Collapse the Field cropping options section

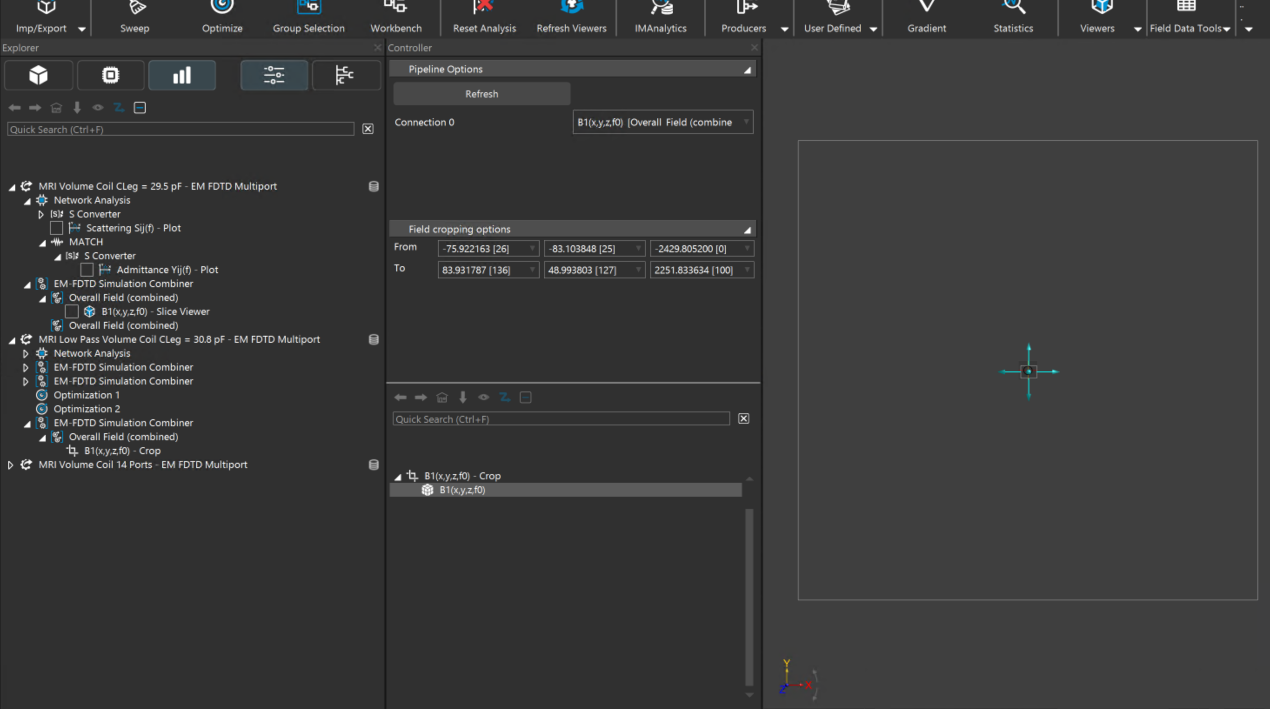[x=747, y=230]
